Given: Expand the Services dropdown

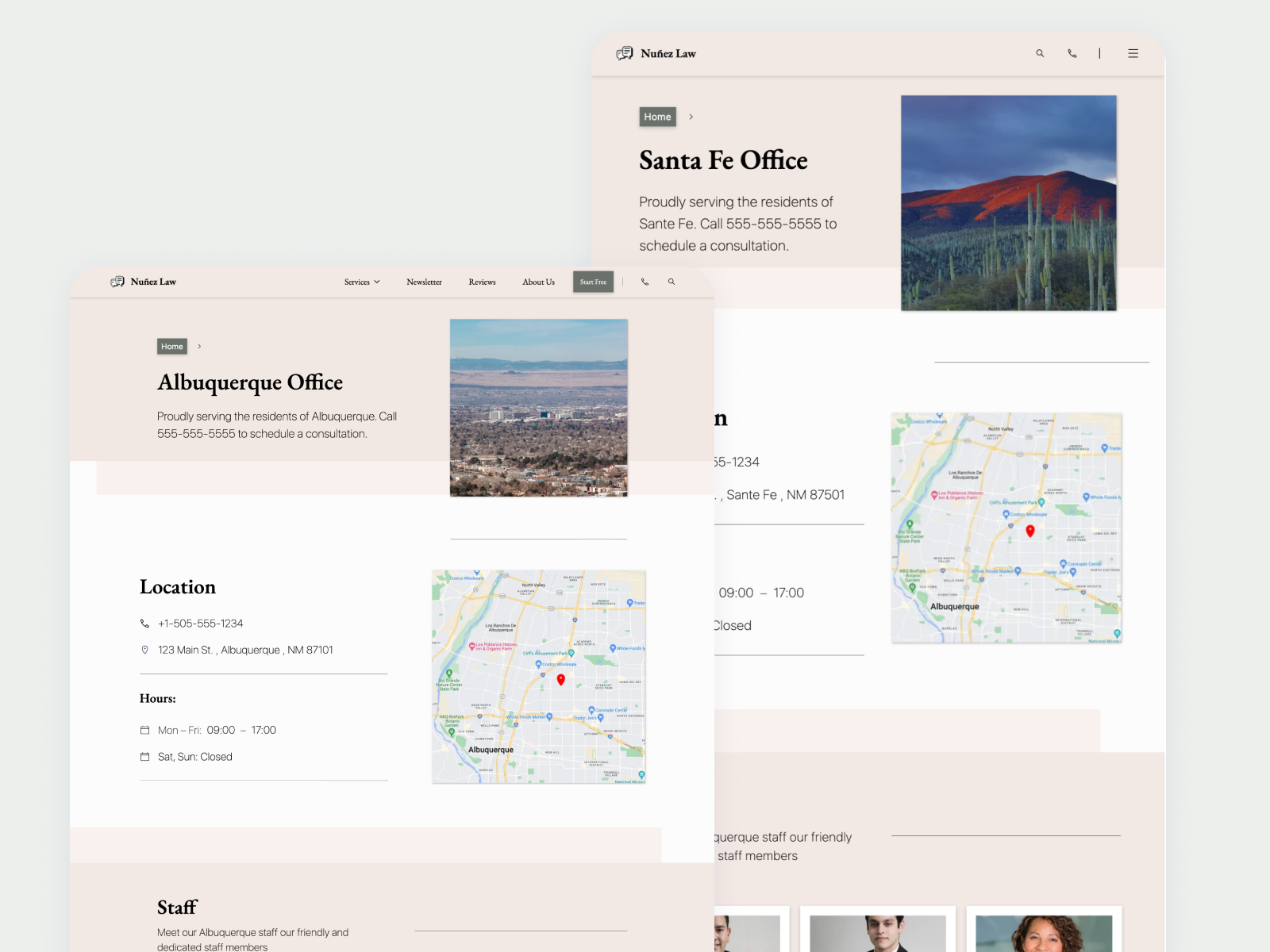Looking at the screenshot, I should (x=361, y=282).
